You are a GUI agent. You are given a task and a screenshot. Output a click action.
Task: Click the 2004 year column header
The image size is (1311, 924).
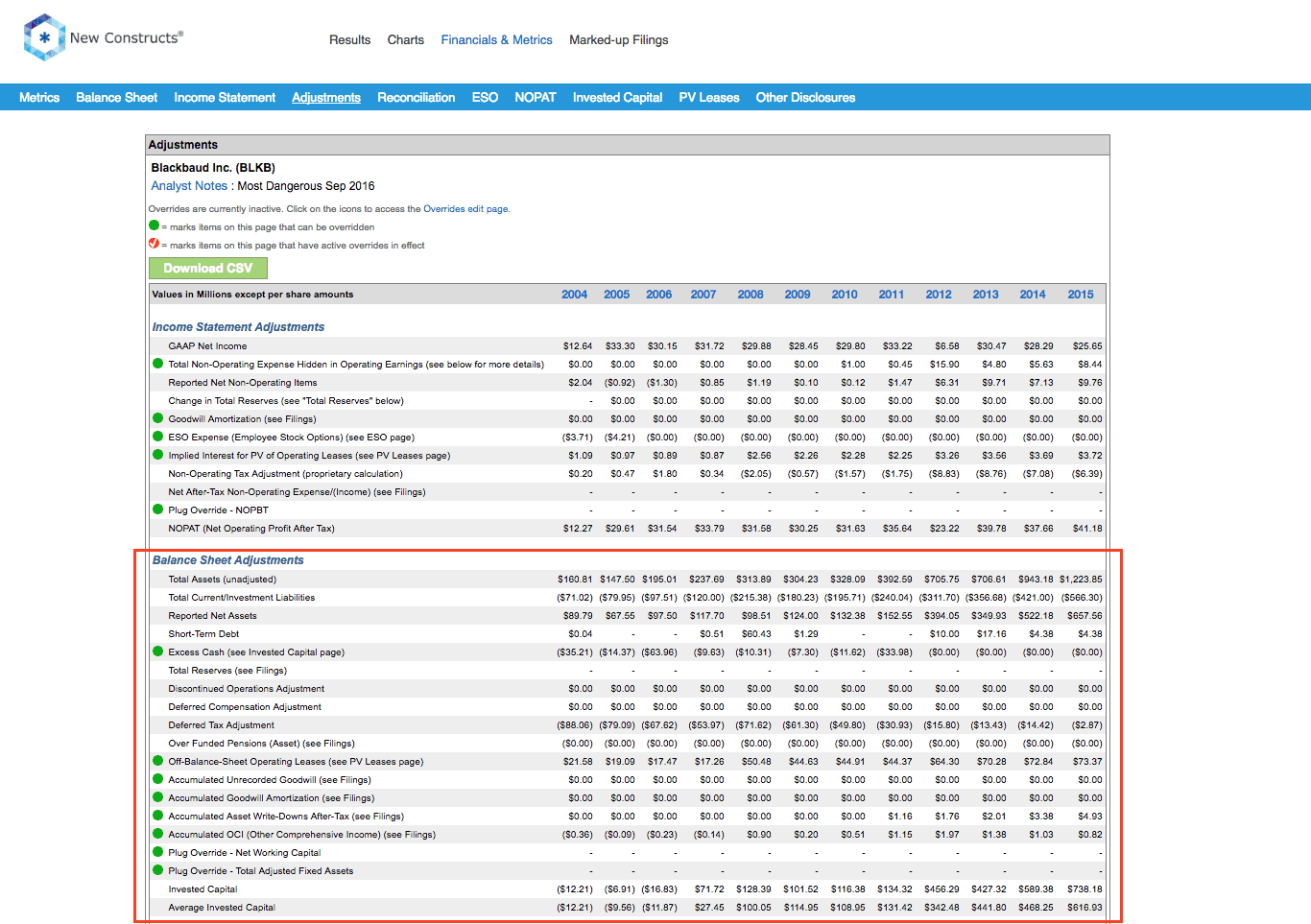(x=574, y=295)
